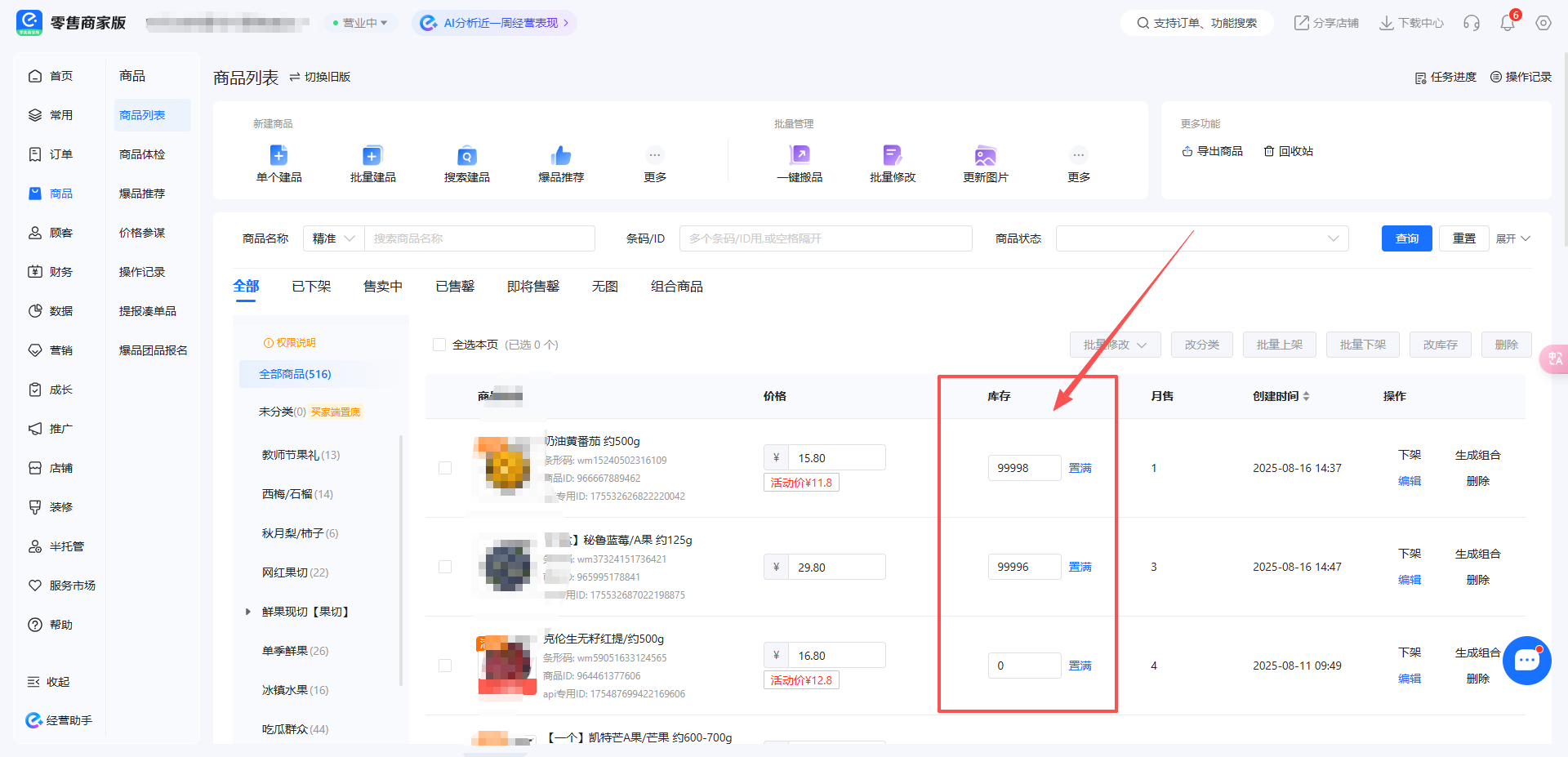Click the notification bell showing 6 alerts
The height and width of the screenshot is (757, 1568).
pos(1507,22)
